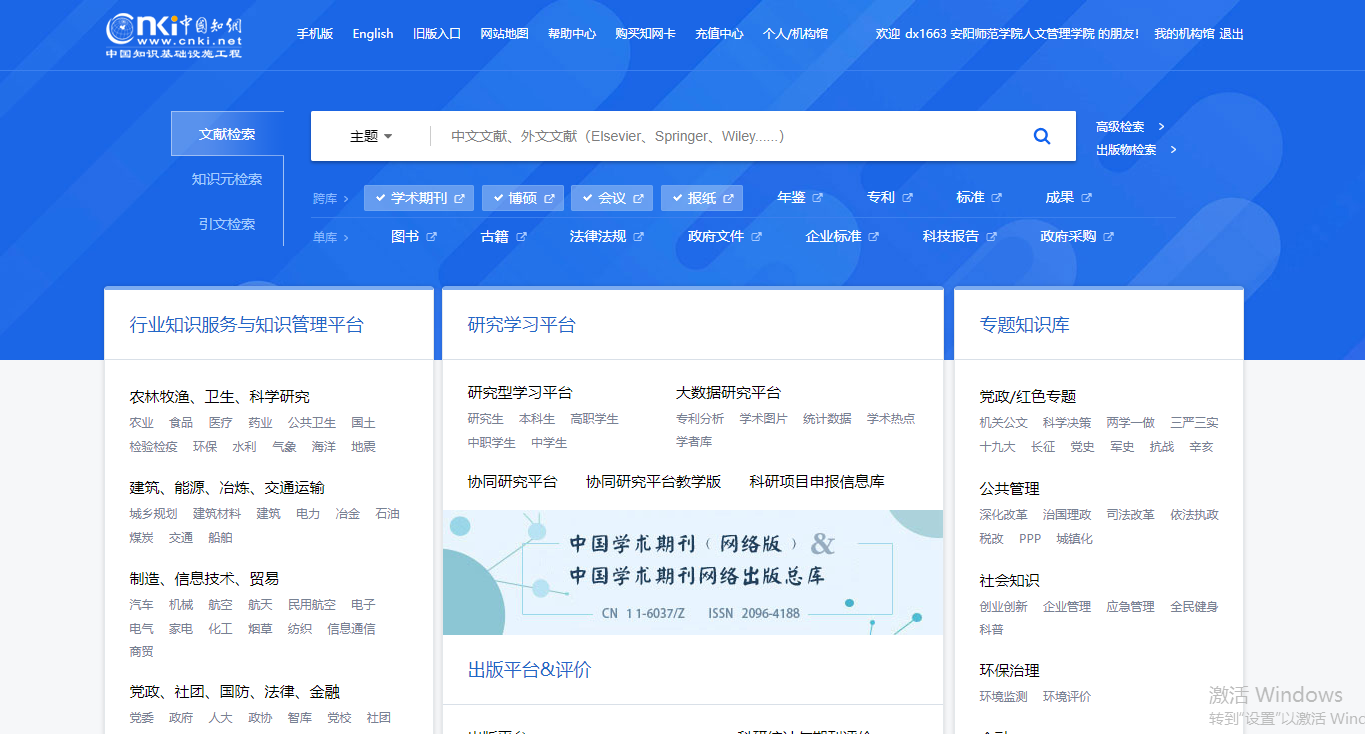Open 农业 industry link
The image size is (1365, 734).
(x=142, y=423)
